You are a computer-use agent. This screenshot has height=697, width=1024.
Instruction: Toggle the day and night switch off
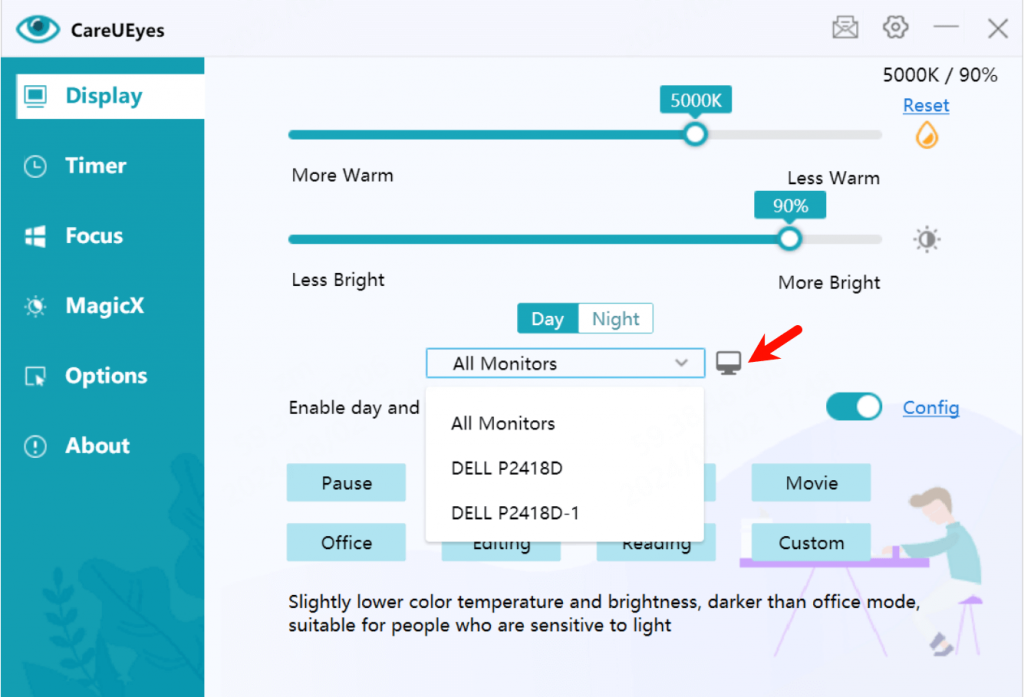point(853,407)
